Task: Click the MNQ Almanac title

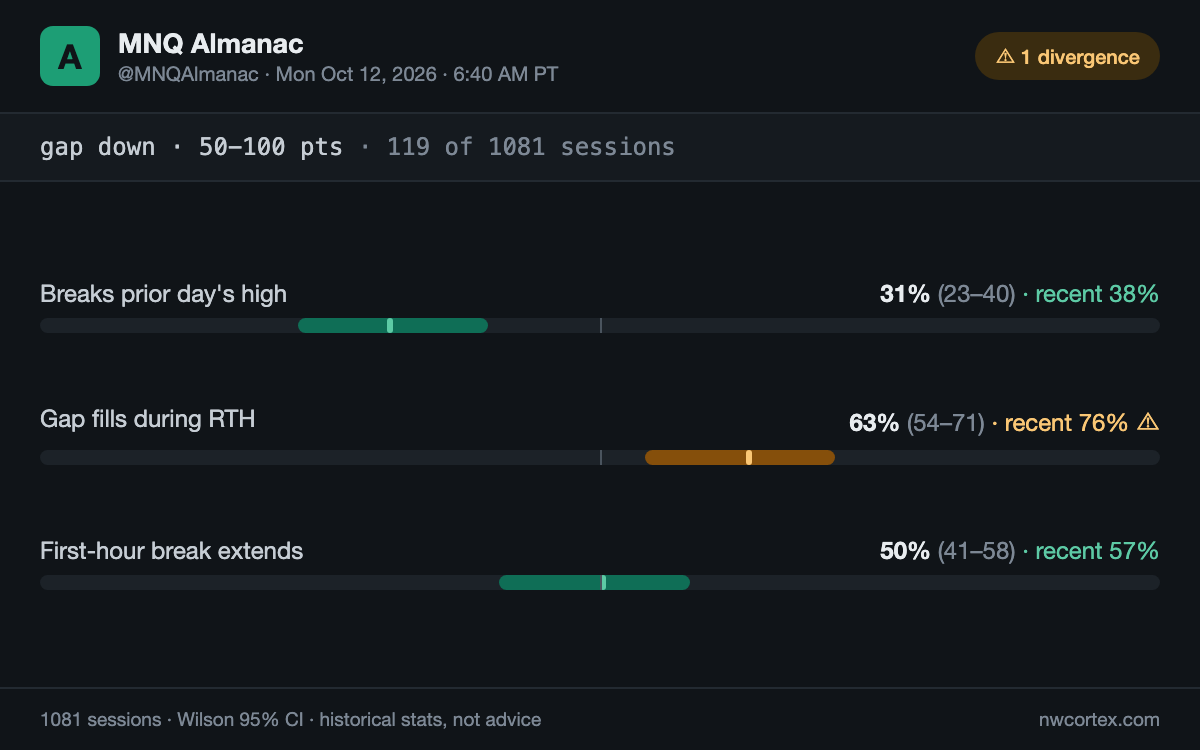Action: (x=211, y=43)
